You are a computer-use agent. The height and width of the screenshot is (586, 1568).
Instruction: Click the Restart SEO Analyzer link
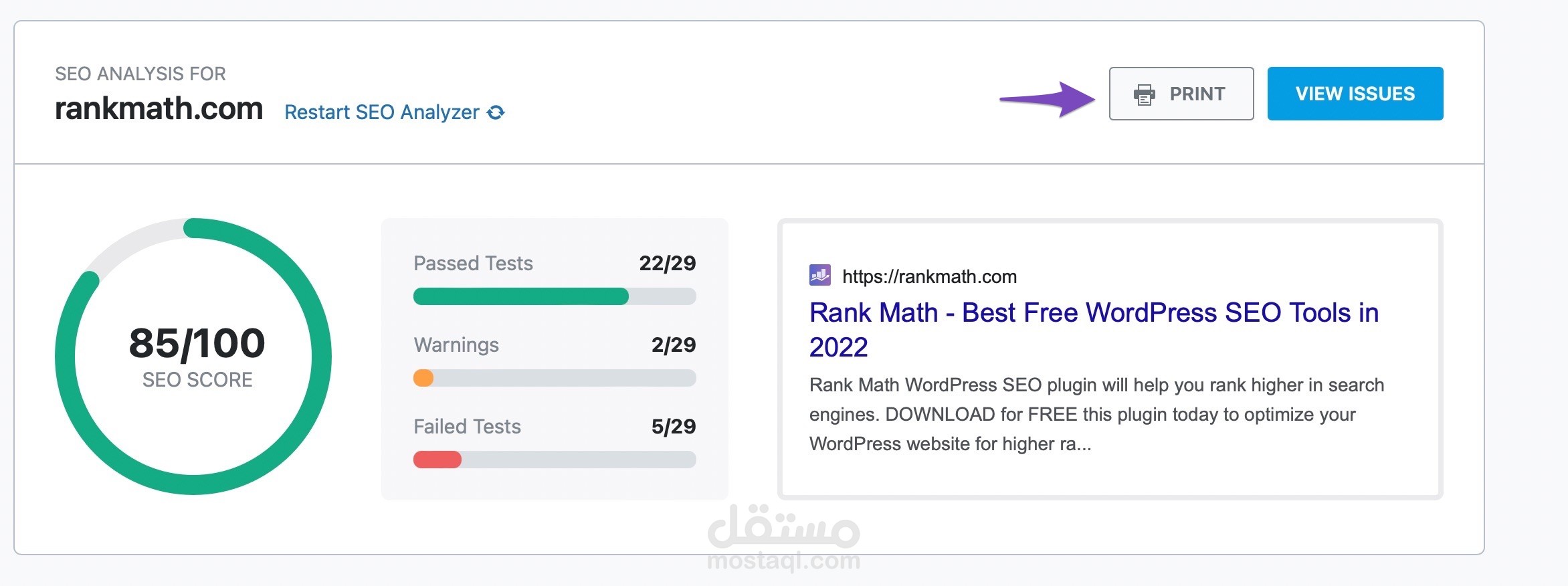pos(381,112)
